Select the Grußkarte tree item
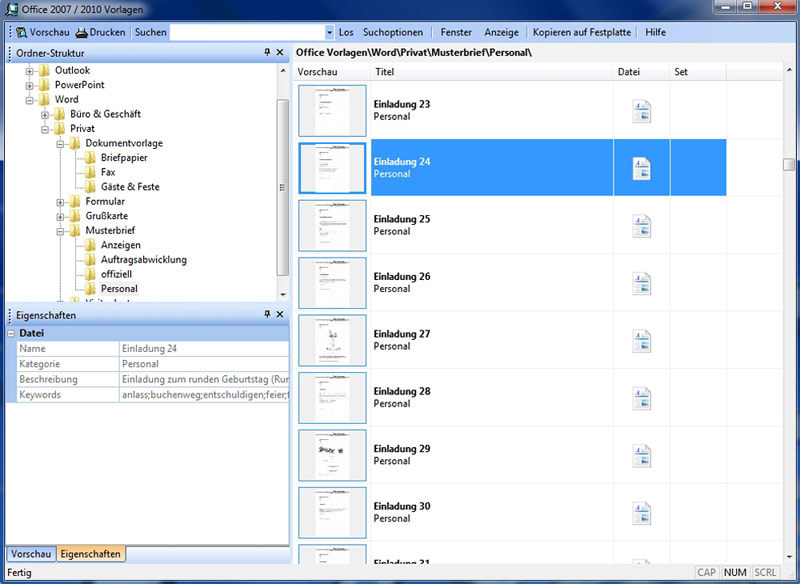This screenshot has height=584, width=800. click(107, 216)
